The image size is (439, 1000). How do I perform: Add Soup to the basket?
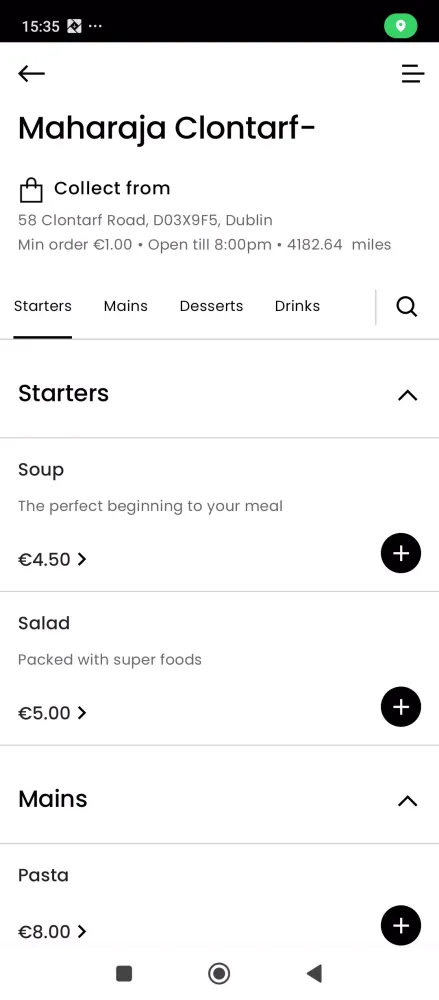coord(401,553)
